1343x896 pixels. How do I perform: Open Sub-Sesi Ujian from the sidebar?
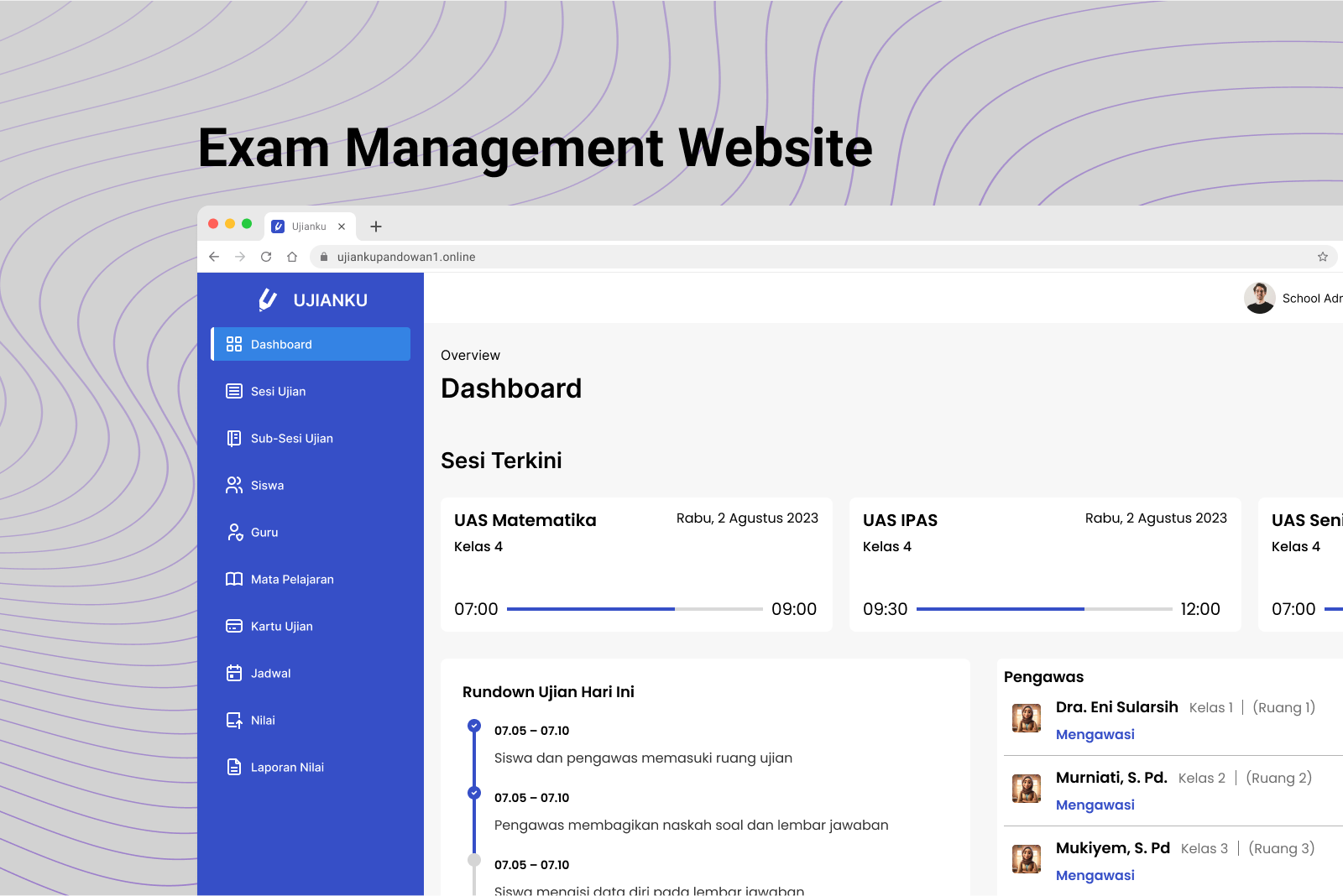pos(233,438)
